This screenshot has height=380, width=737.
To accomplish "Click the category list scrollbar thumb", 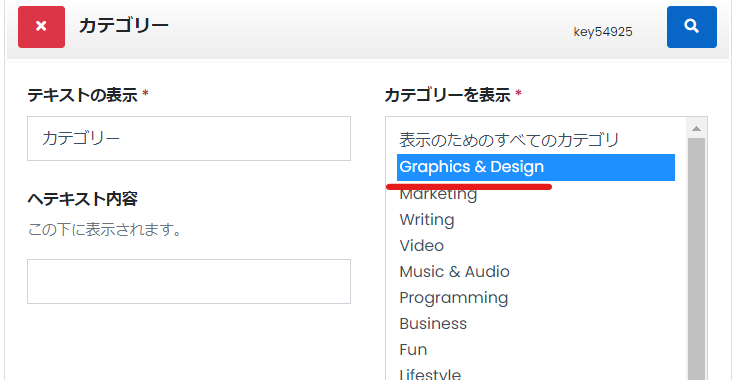I will 697,259.
